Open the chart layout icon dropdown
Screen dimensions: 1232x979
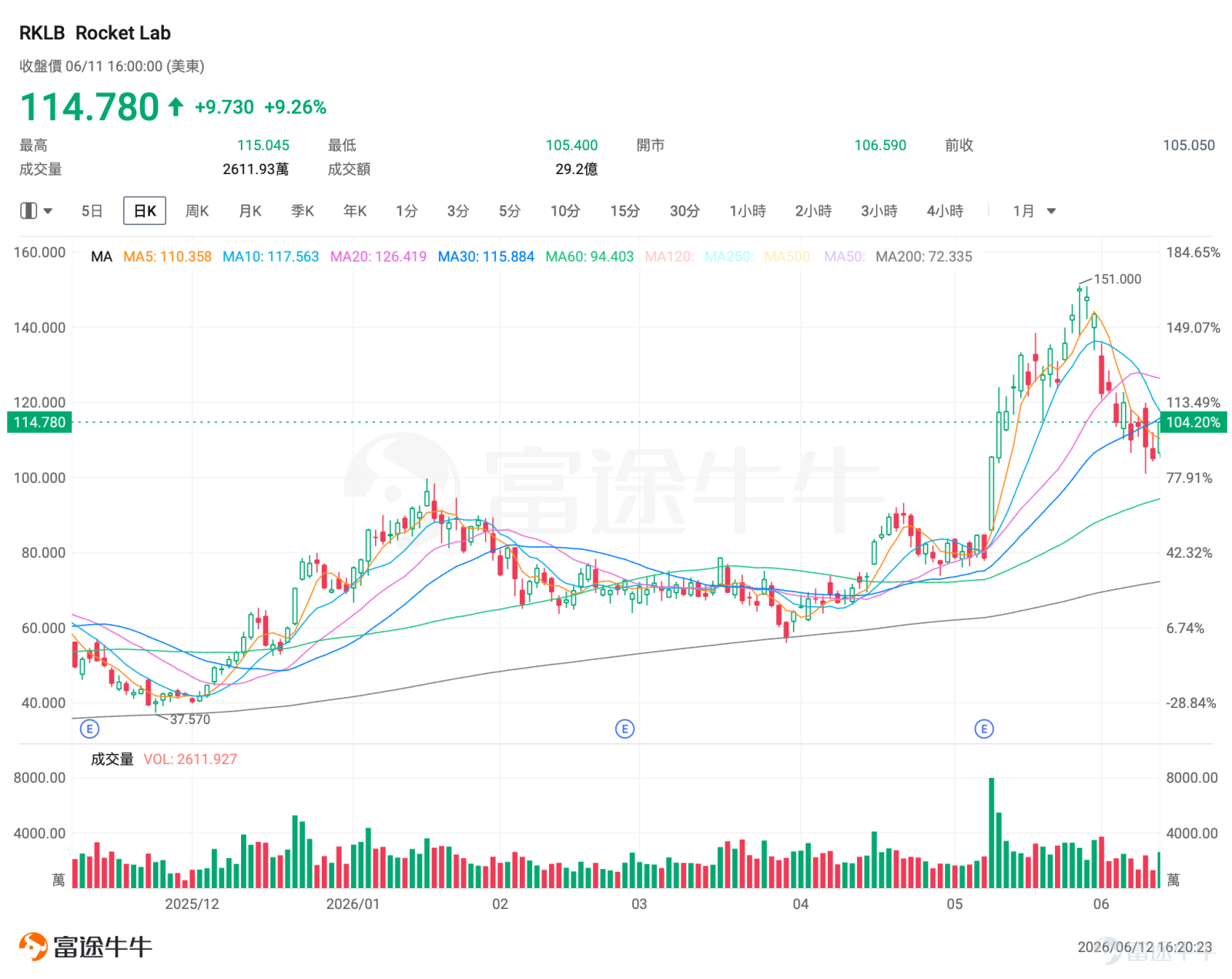[x=35, y=211]
